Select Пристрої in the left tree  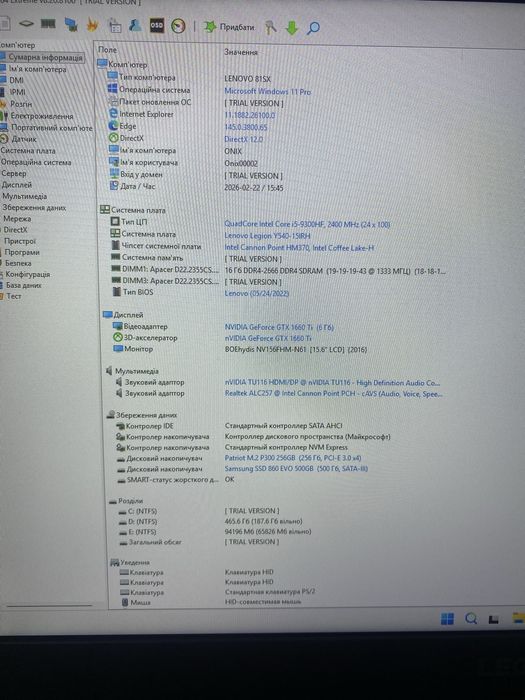[x=20, y=241]
